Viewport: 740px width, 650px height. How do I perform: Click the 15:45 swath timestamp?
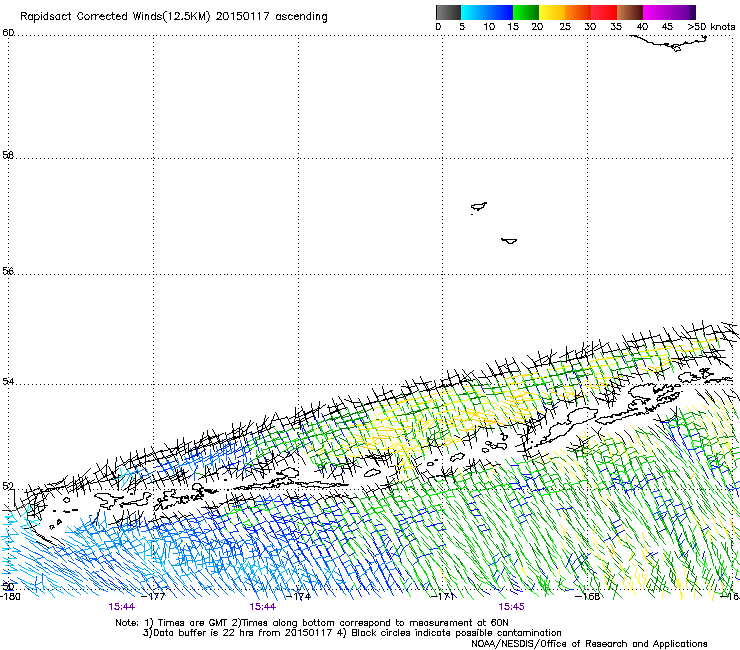(x=512, y=607)
